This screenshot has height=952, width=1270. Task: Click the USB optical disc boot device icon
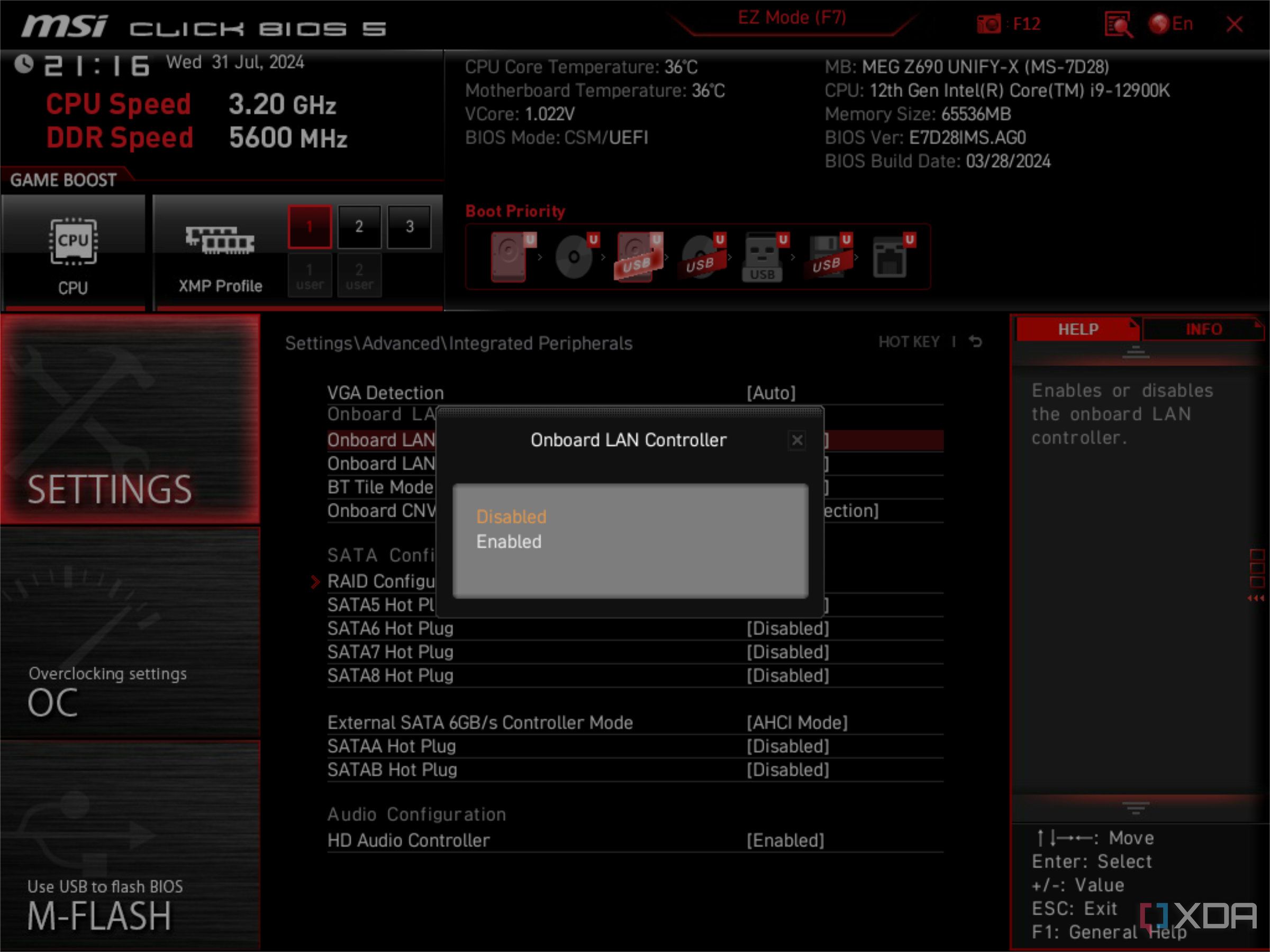click(x=703, y=256)
